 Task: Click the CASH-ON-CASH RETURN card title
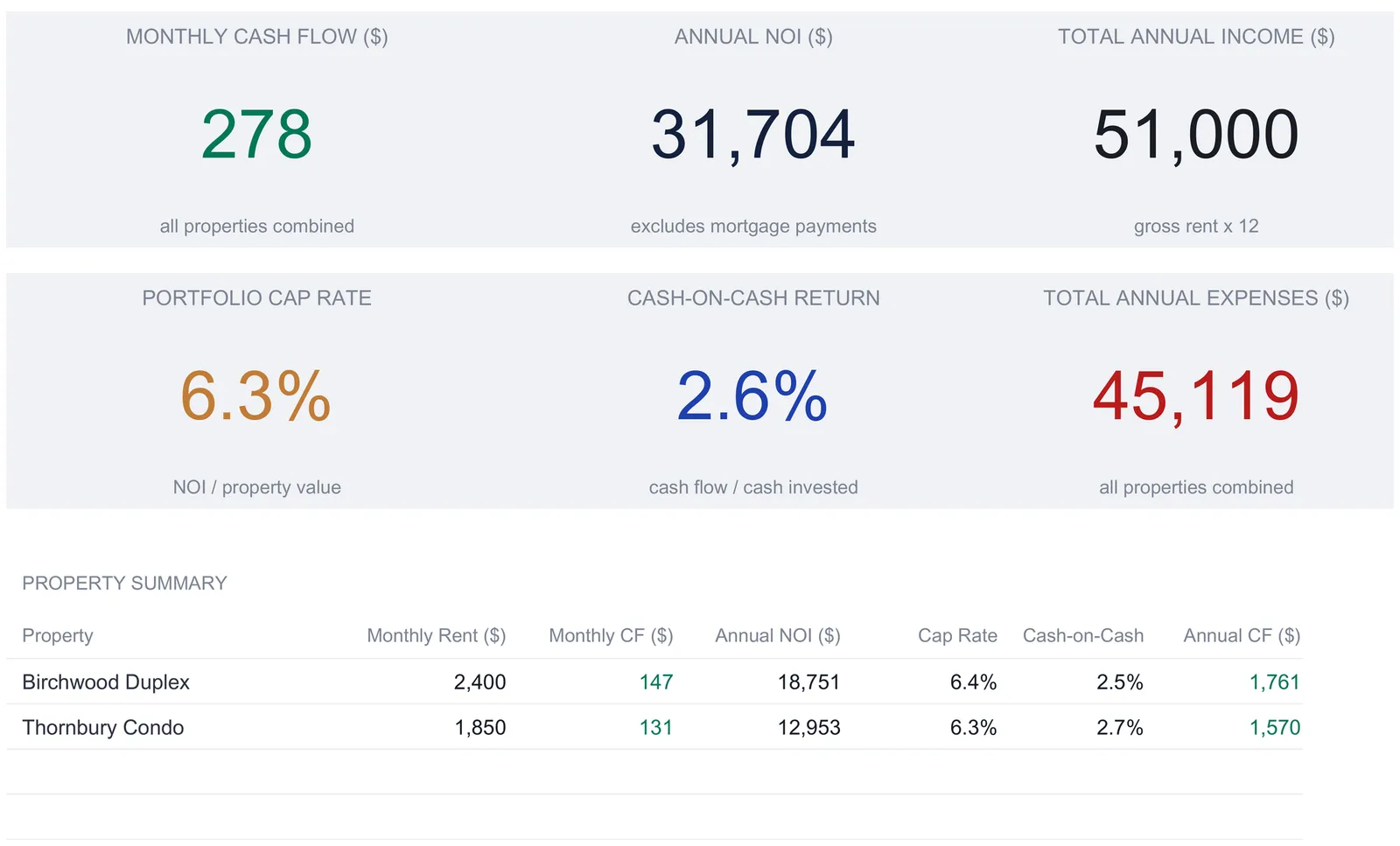point(753,298)
